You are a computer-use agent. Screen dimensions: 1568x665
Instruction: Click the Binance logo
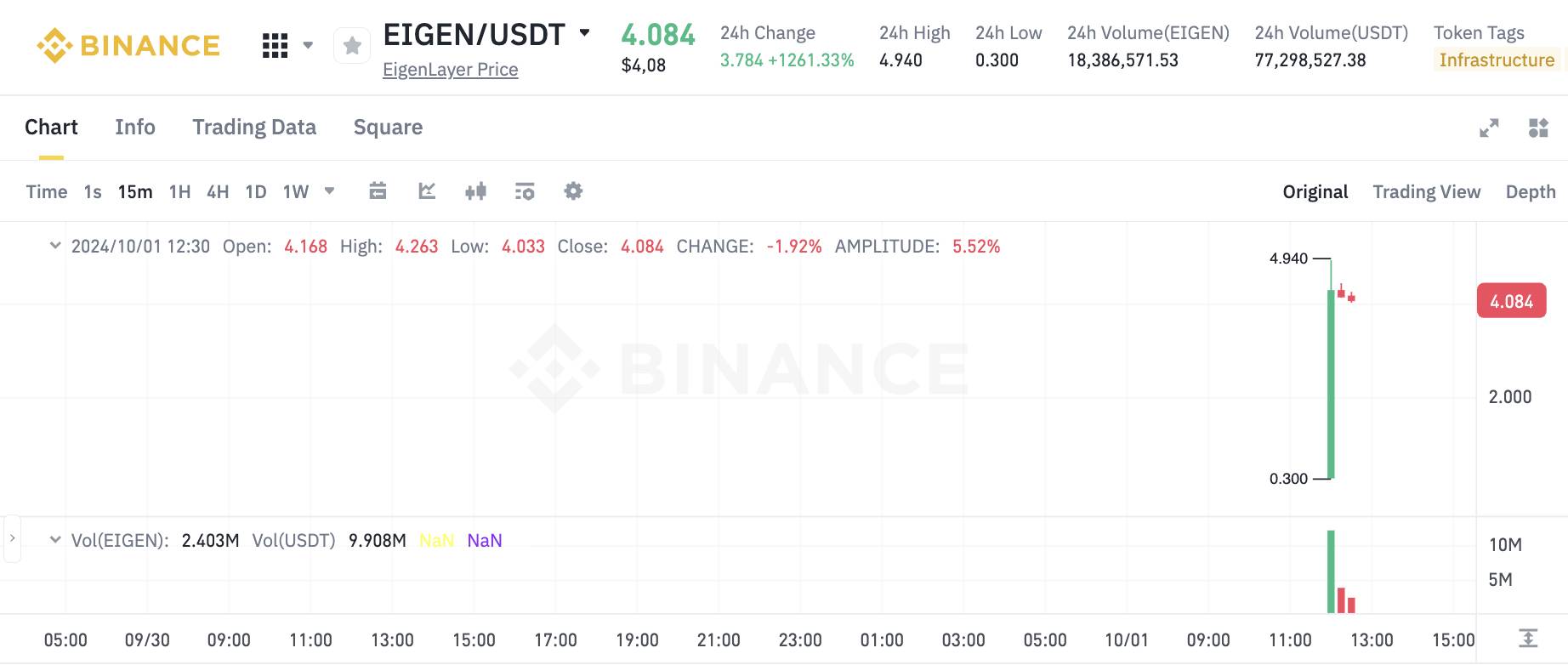pos(128,45)
